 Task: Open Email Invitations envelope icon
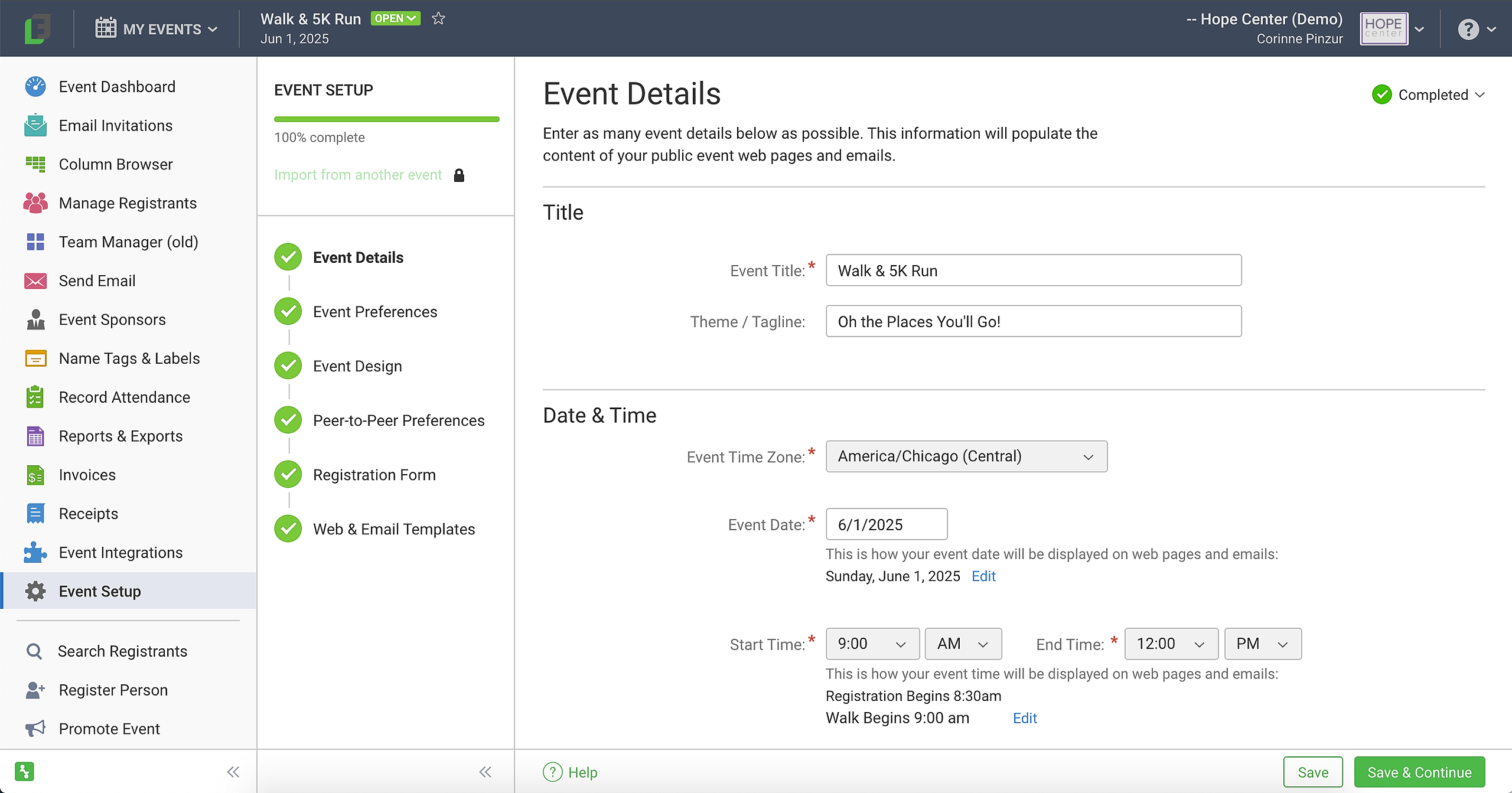(35, 126)
